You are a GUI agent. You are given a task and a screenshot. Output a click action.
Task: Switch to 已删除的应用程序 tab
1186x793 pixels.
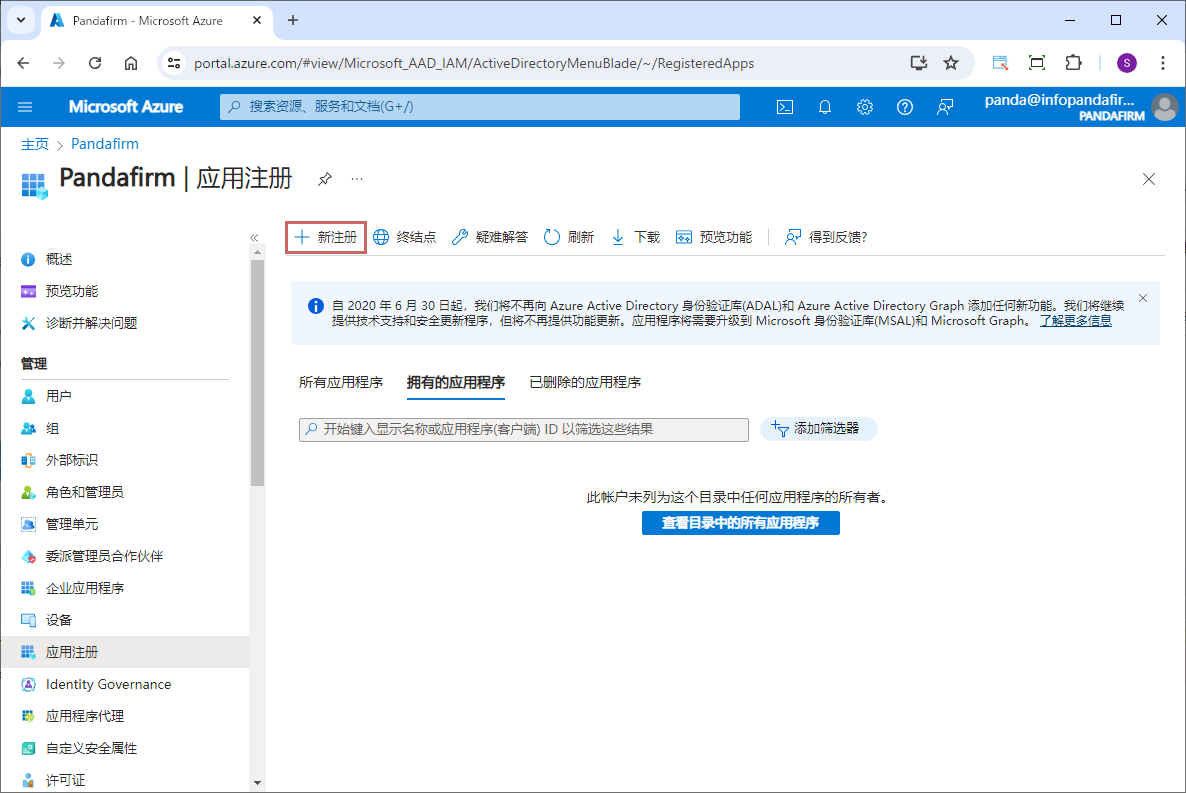[585, 382]
